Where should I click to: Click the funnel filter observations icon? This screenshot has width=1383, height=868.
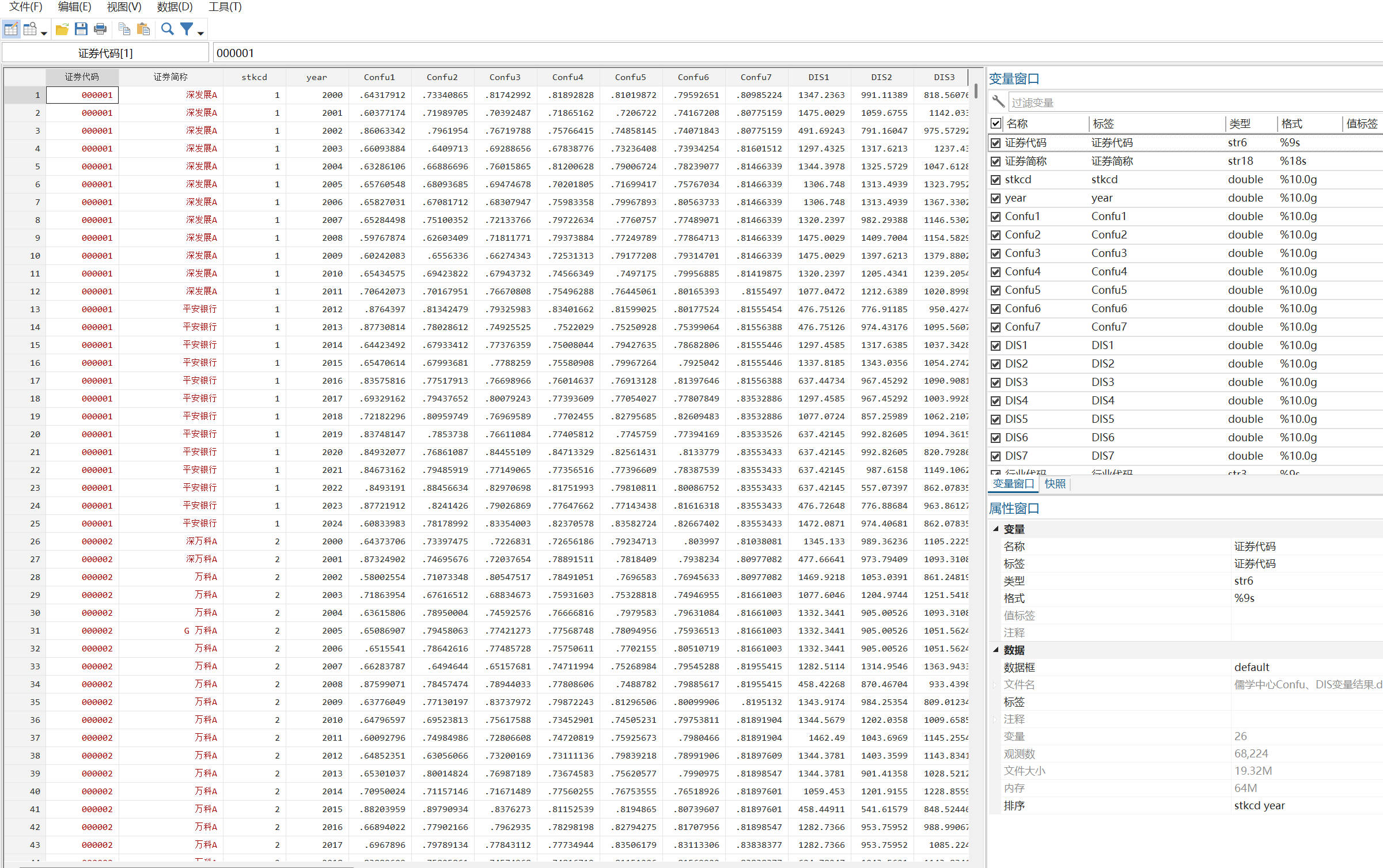pos(187,29)
